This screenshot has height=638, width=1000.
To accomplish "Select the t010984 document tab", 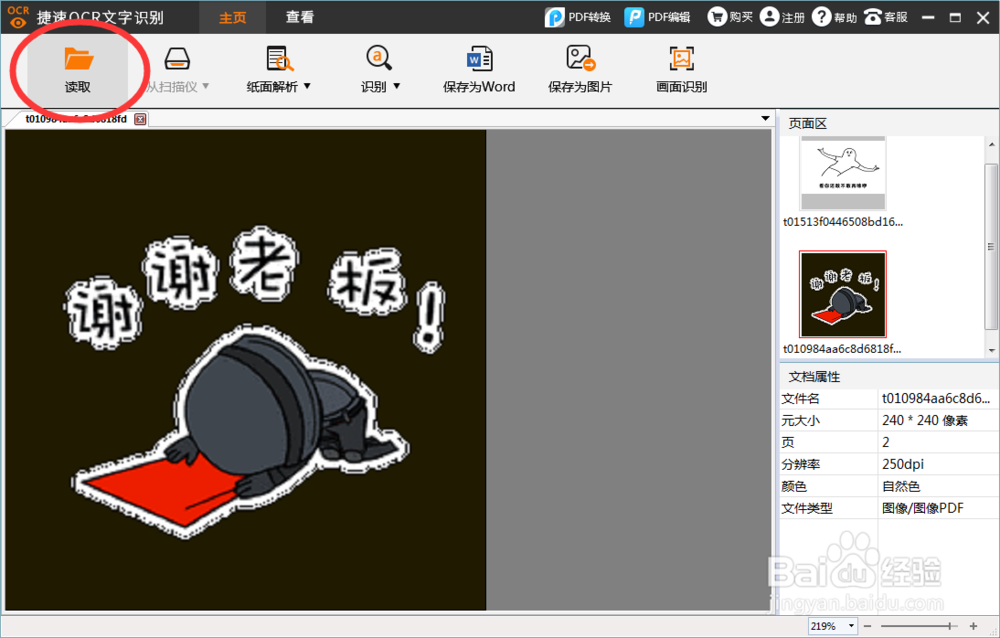I will click(x=76, y=119).
